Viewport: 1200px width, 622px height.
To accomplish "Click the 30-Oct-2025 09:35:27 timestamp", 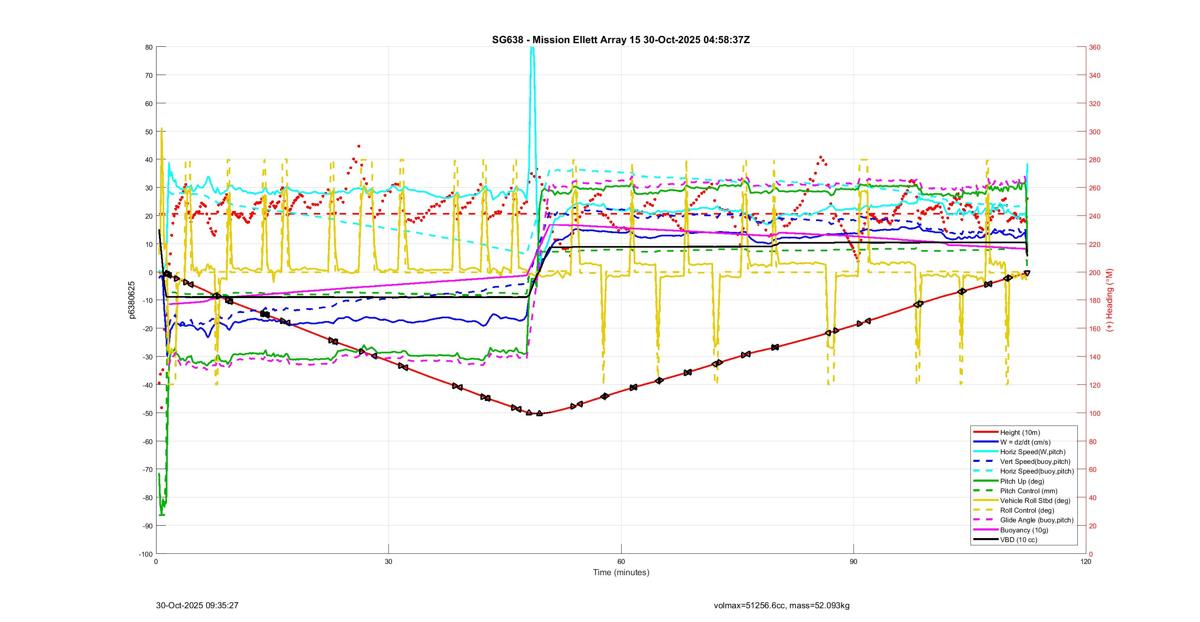I will tap(197, 605).
